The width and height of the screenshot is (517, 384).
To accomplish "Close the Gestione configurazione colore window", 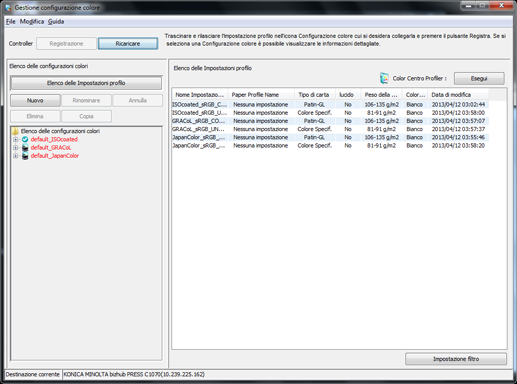I will [502, 5].
